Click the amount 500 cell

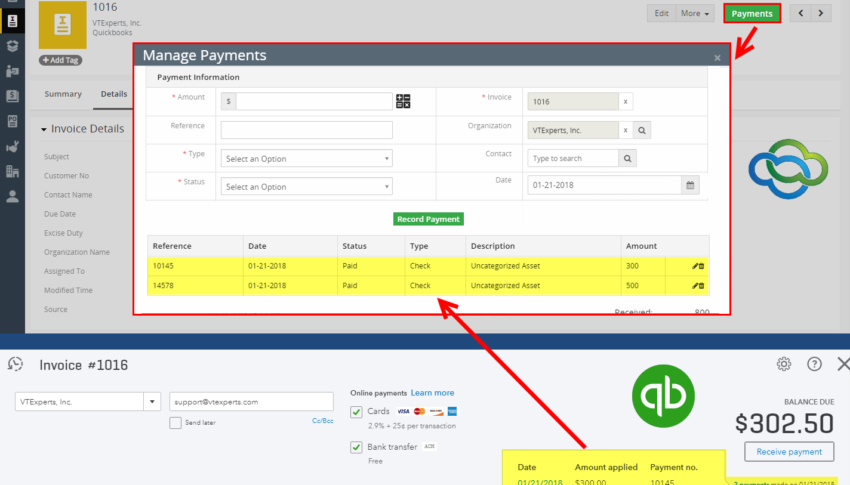coord(643,286)
